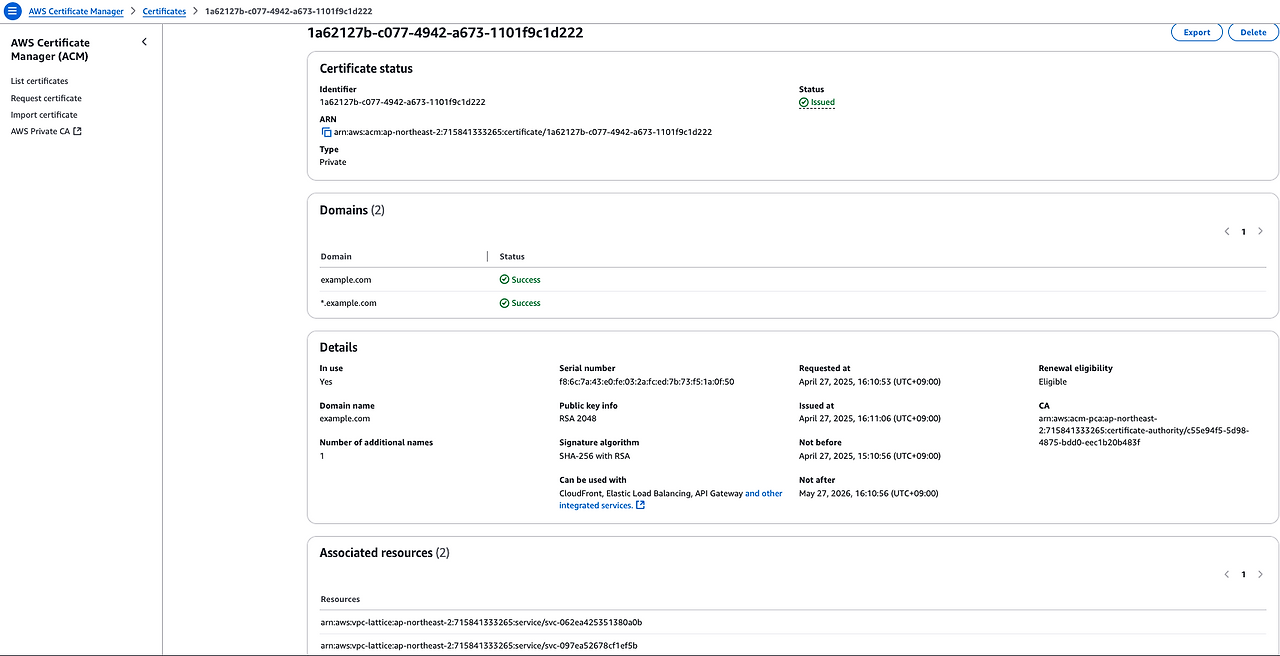Select the Issued at timestamp
The image size is (1280, 656).
[x=869, y=419]
